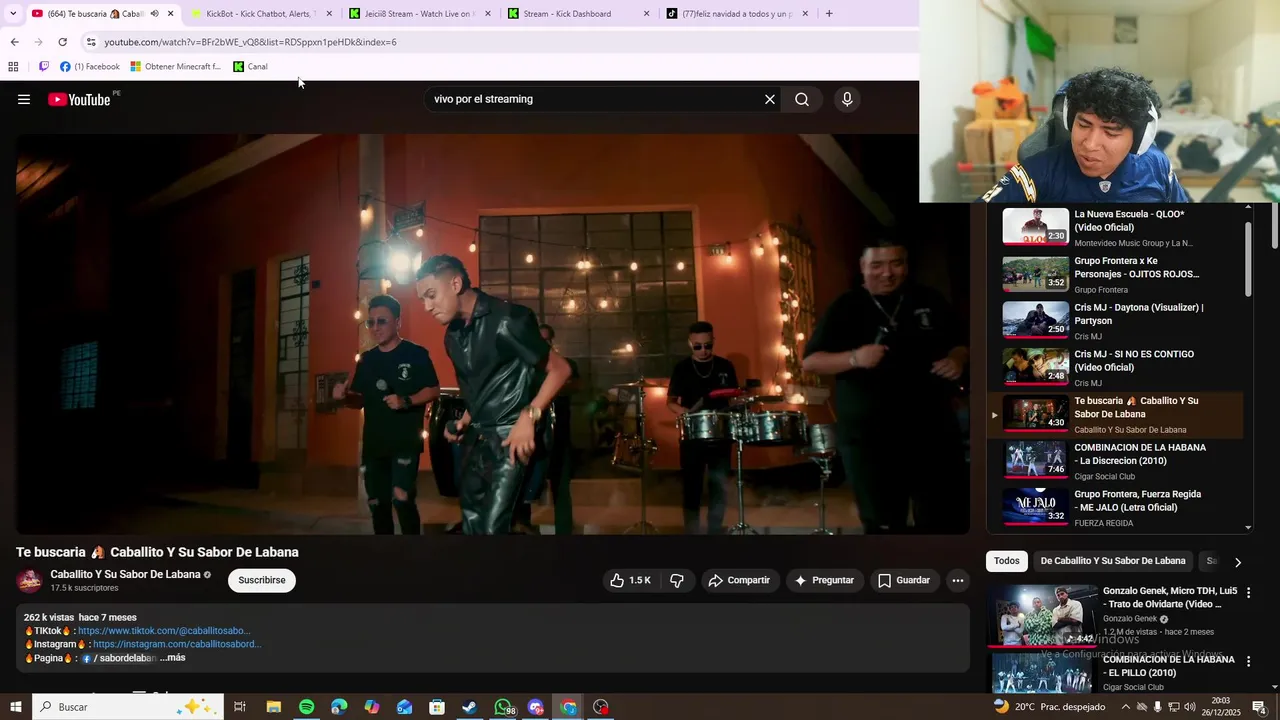The image size is (1280, 720).
Task: Switch to the KickBot browser tab
Action: (262, 14)
